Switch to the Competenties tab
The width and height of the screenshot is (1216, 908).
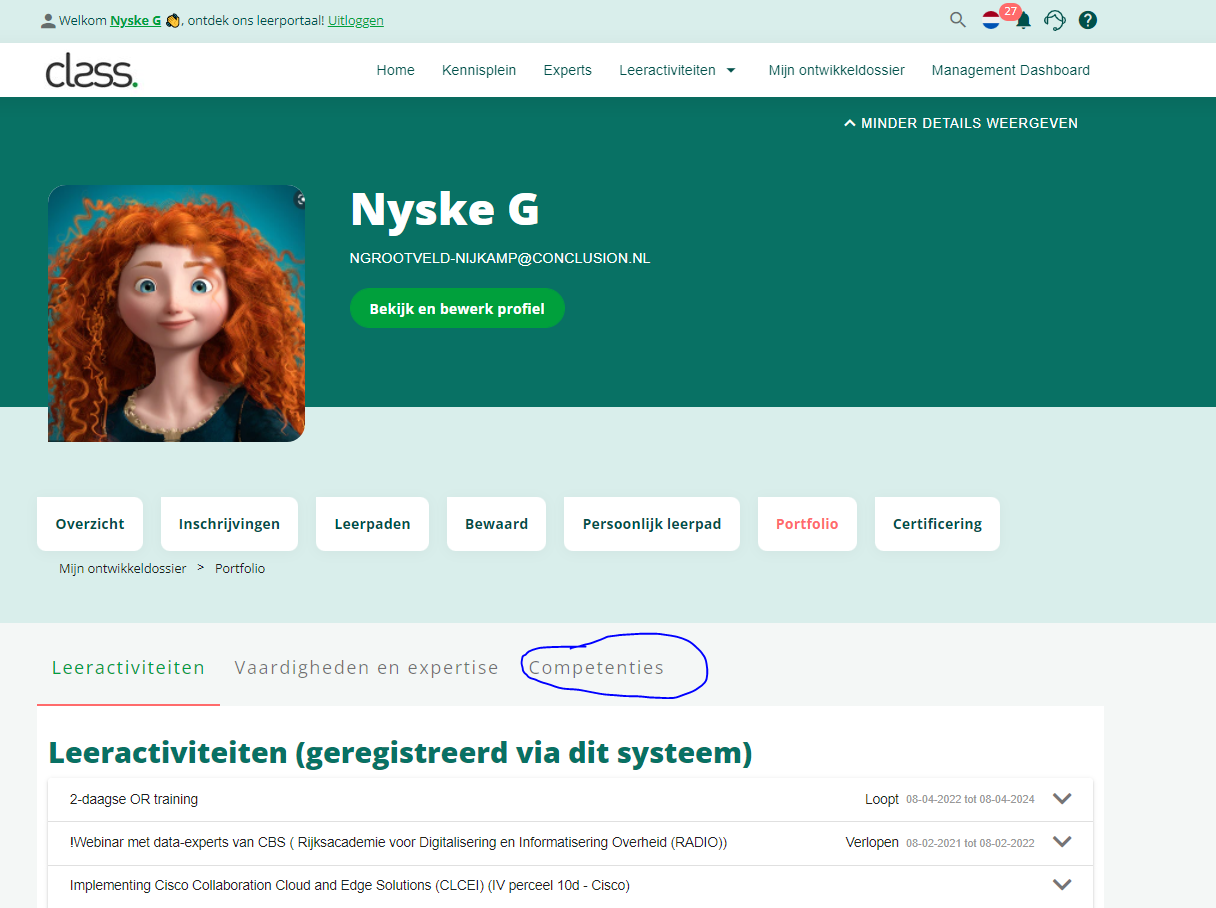596,668
